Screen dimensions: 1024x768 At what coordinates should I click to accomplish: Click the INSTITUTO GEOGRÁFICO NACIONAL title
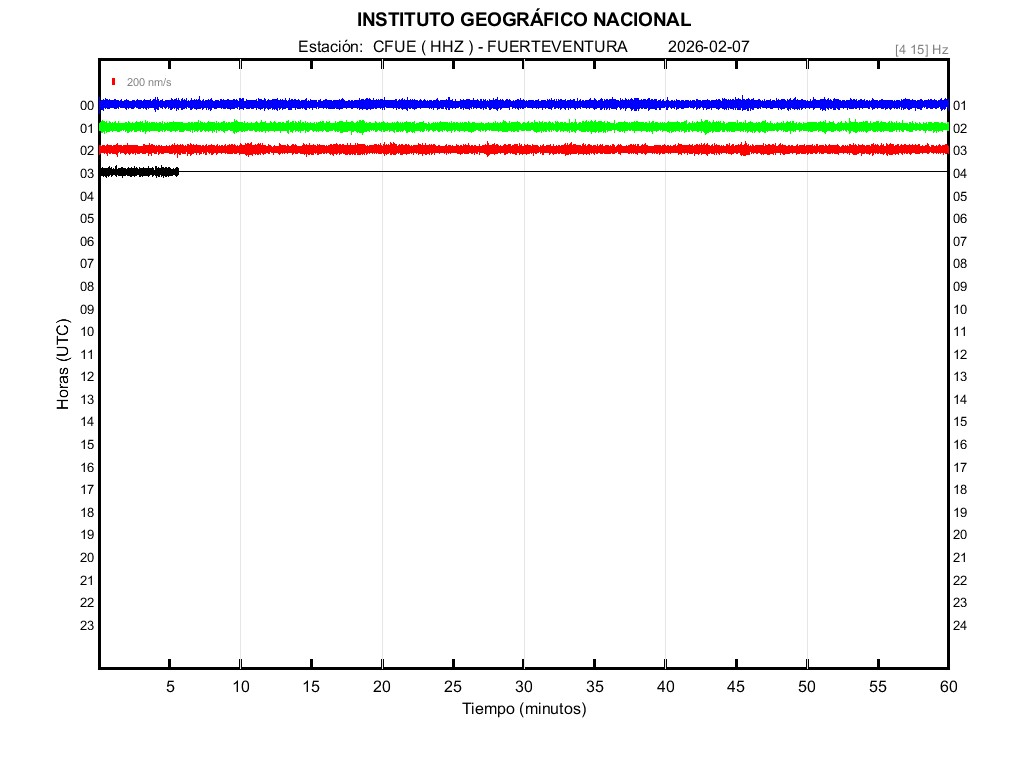pyautogui.click(x=523, y=20)
